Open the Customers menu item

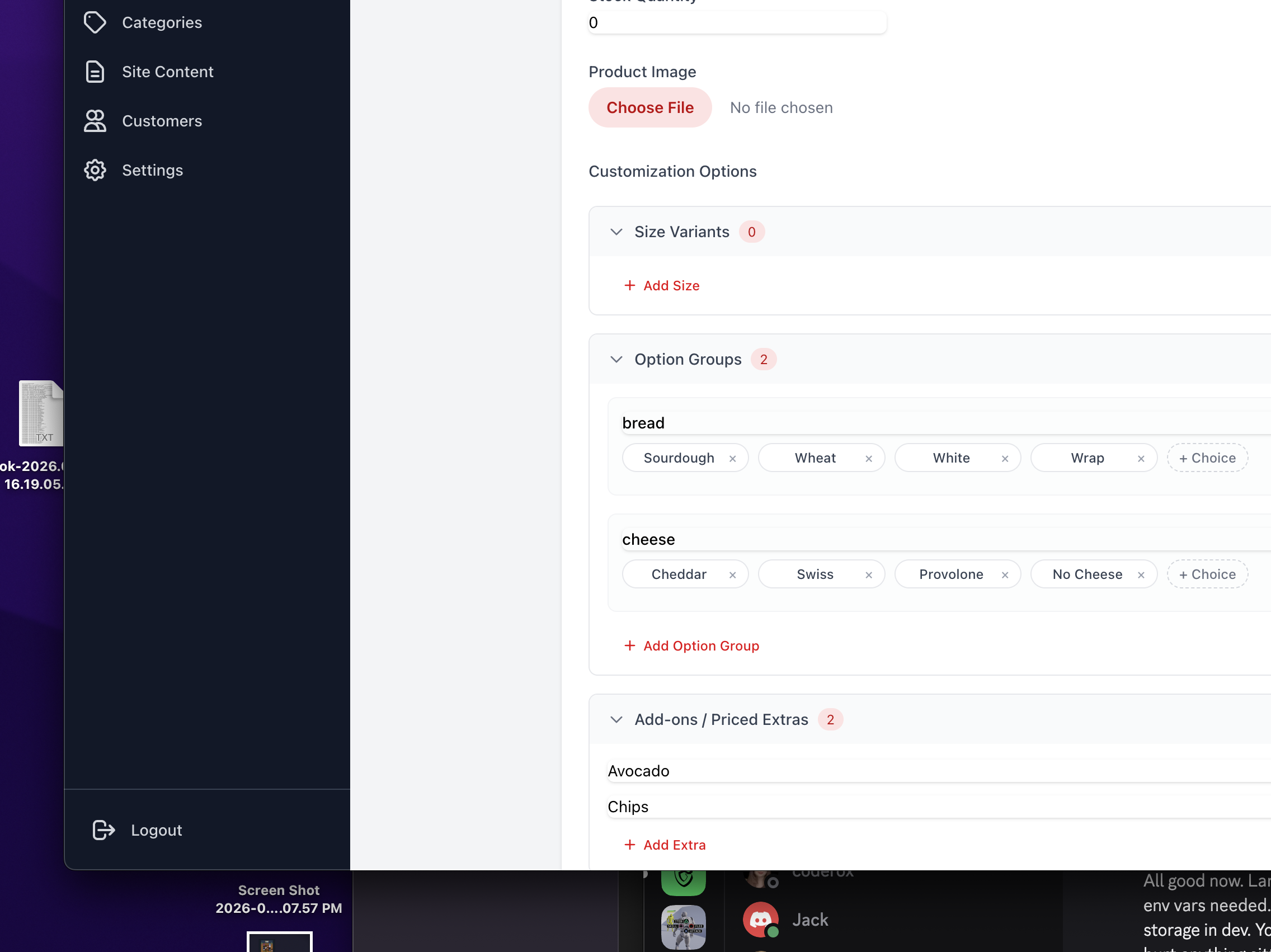(162, 121)
